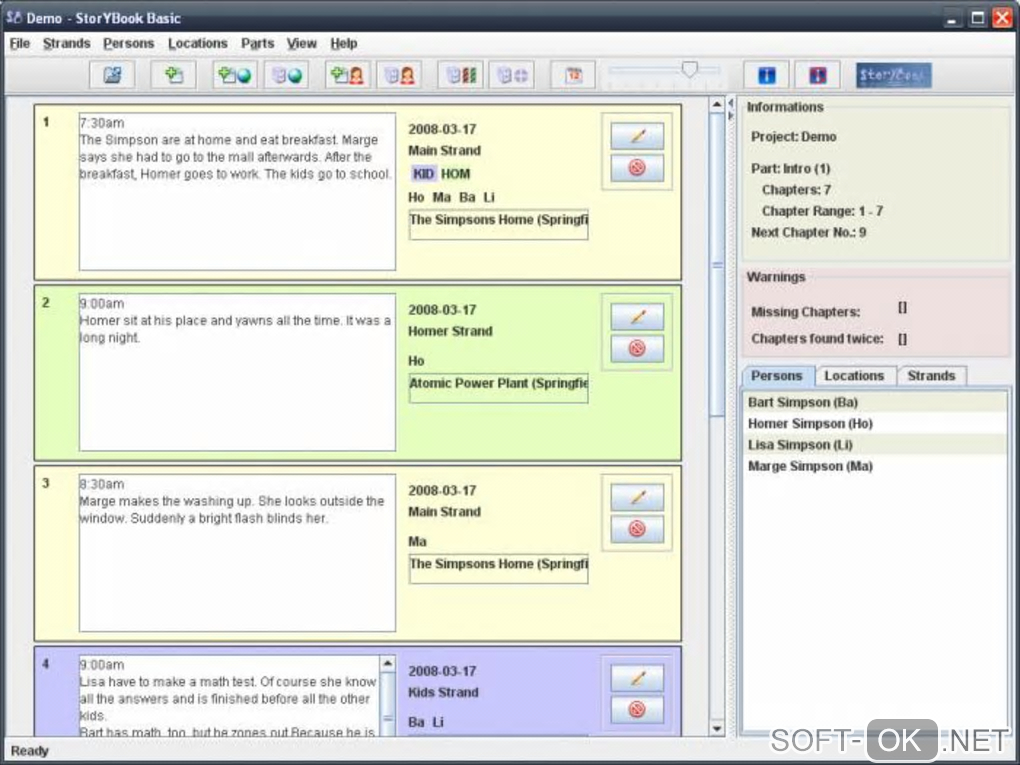Image resolution: width=1020 pixels, height=765 pixels.
Task: Open the File menu
Action: 20,44
